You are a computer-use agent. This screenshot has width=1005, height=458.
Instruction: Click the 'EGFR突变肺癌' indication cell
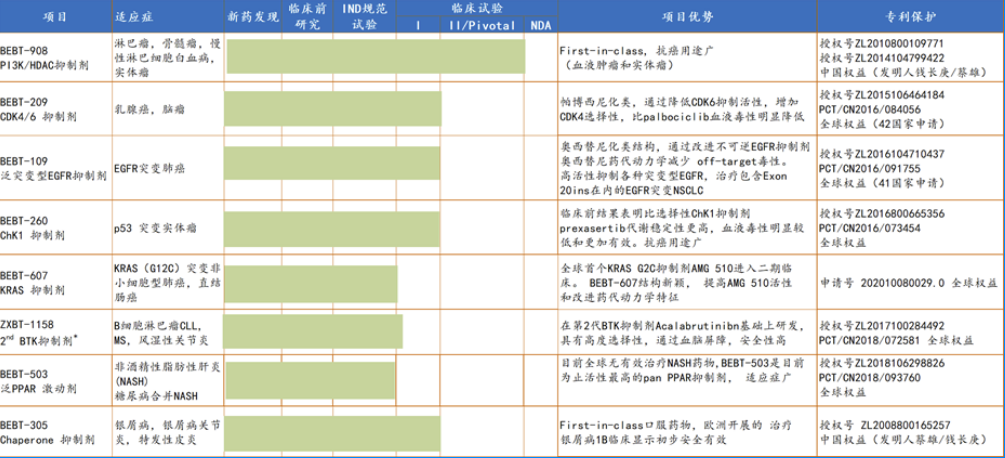pos(149,168)
